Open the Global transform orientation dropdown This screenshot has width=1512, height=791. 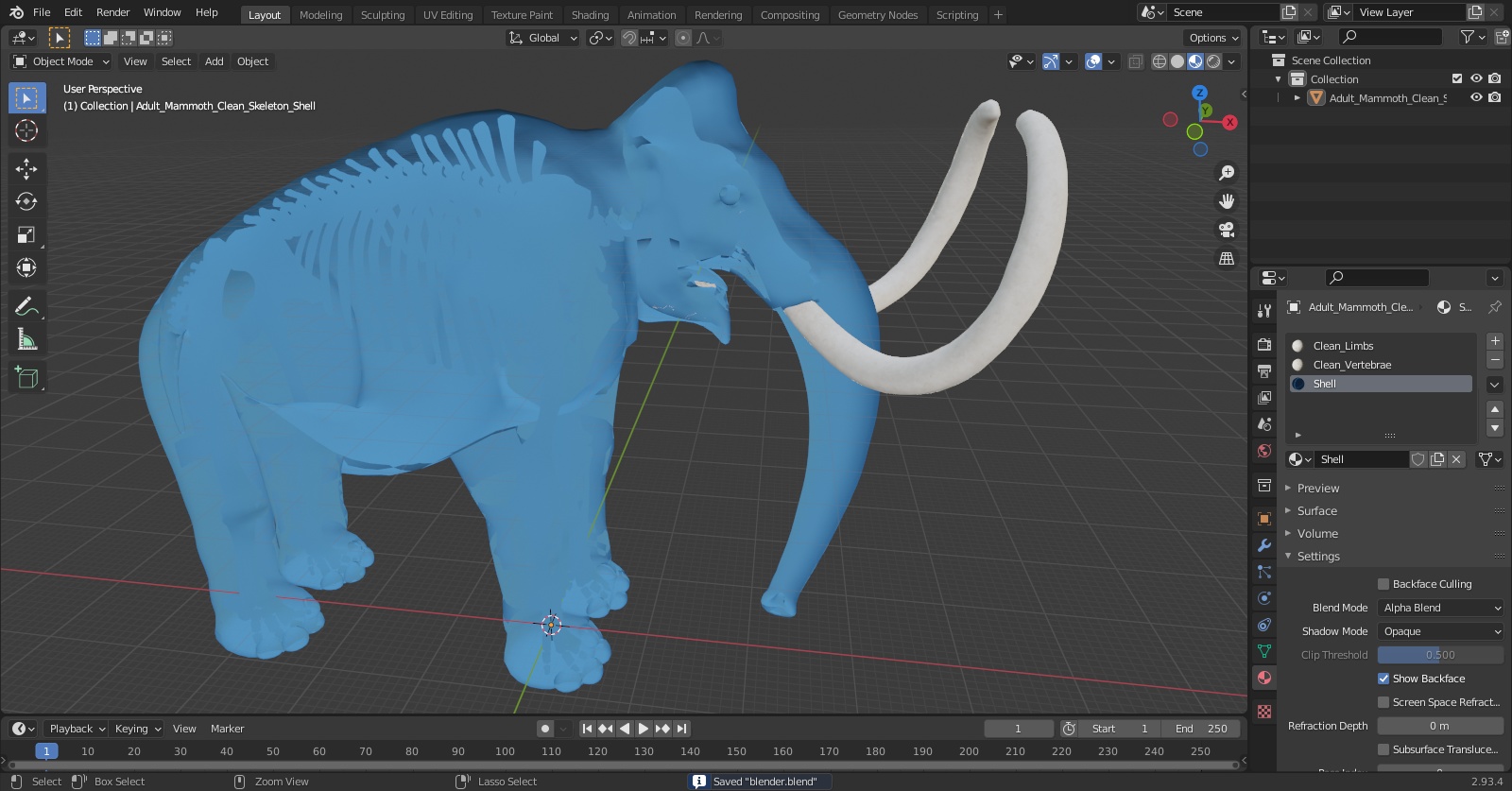[542, 38]
